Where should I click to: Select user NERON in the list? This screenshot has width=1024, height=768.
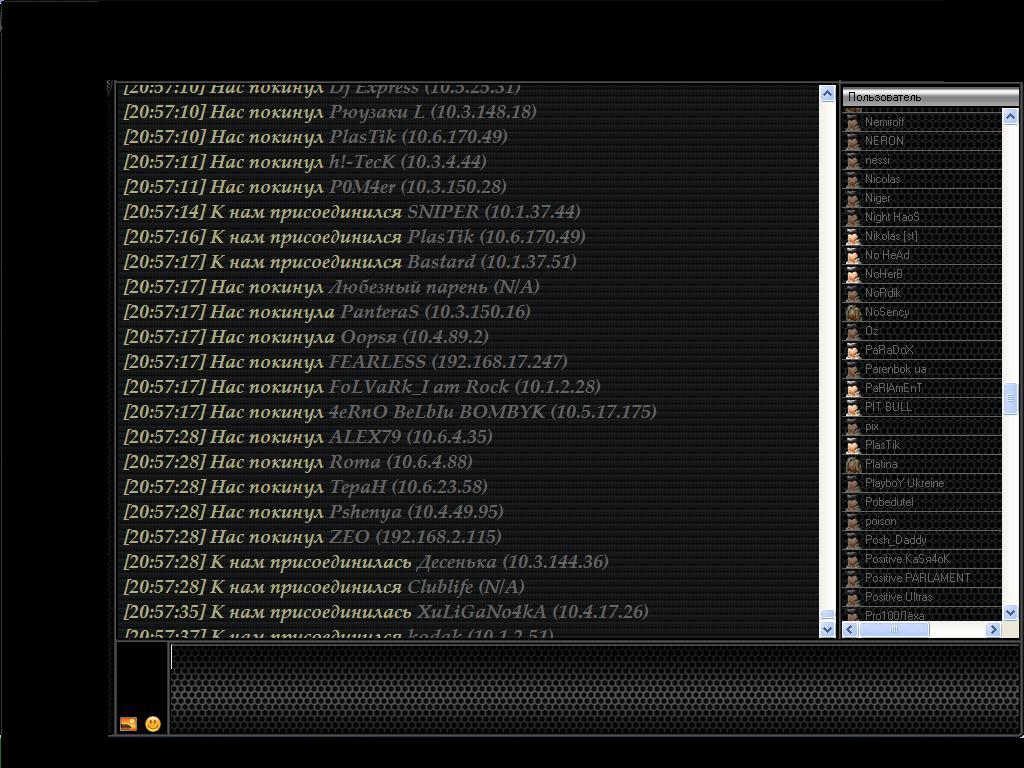pos(884,141)
